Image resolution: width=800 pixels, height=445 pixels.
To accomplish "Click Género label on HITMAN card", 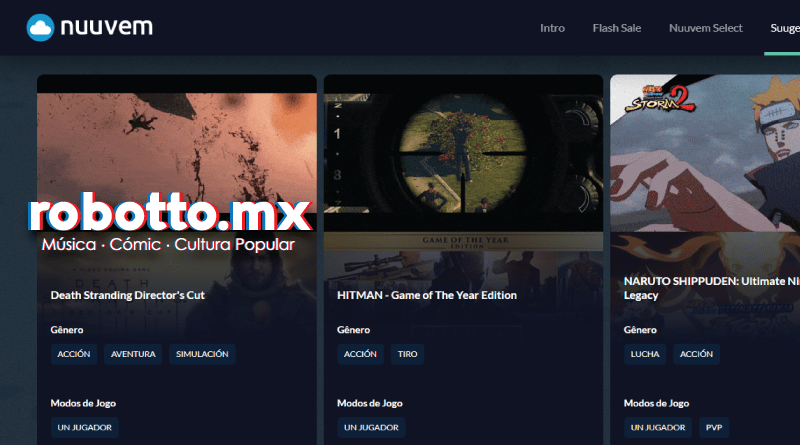I will [354, 330].
